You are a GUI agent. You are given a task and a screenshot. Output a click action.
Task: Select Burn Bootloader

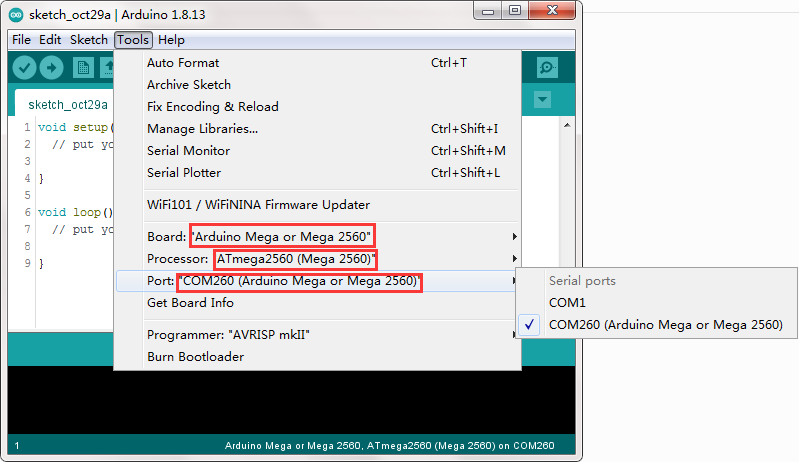(x=317, y=357)
